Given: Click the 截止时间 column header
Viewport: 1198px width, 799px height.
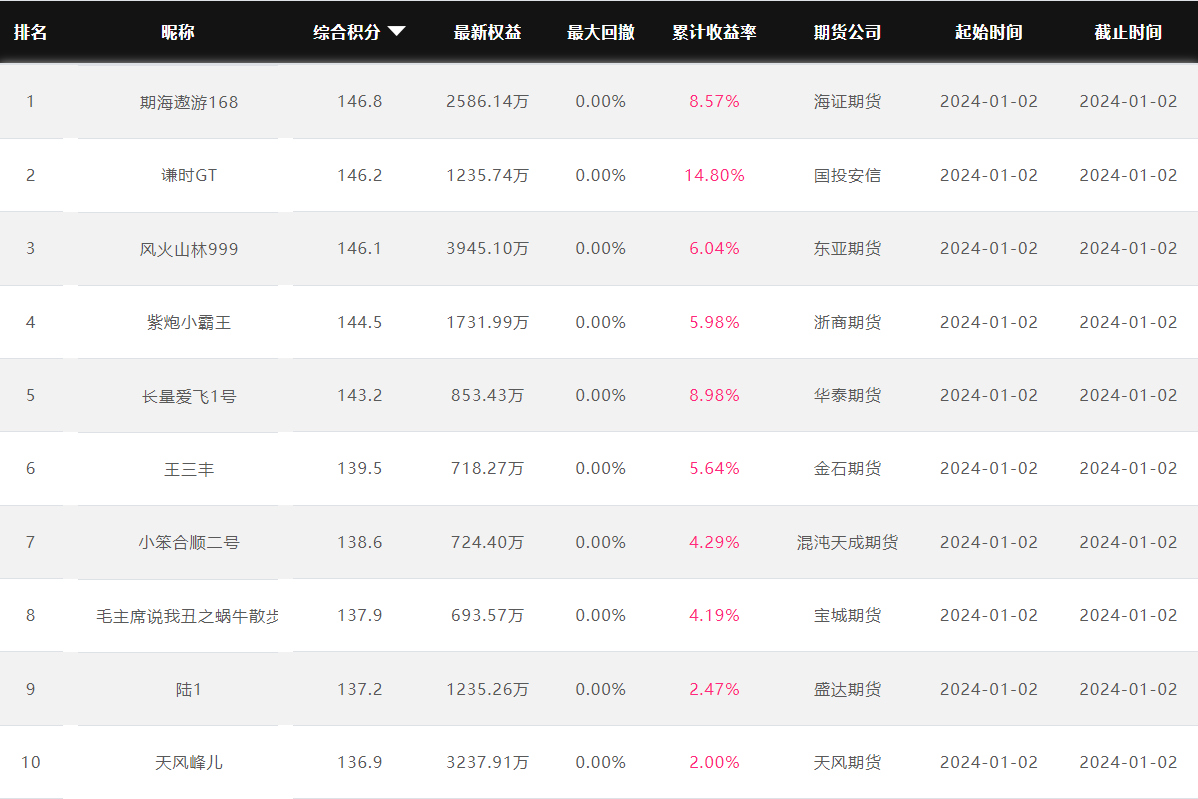Looking at the screenshot, I should coord(1128,32).
